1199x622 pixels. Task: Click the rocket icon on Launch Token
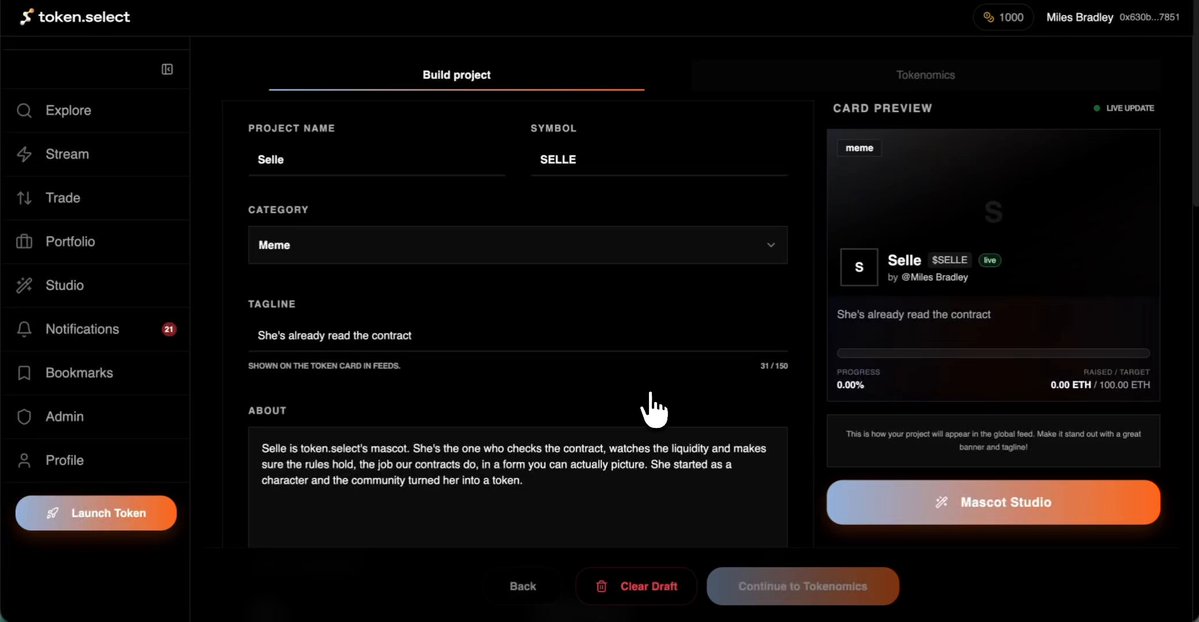click(52, 513)
